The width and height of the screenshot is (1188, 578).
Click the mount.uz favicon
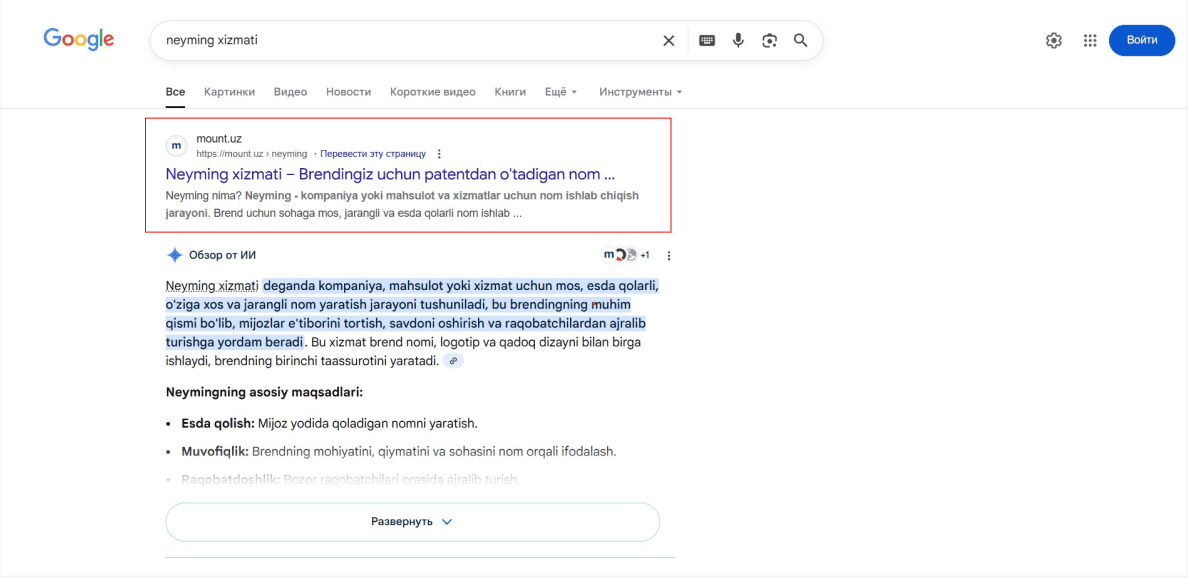[x=176, y=145]
